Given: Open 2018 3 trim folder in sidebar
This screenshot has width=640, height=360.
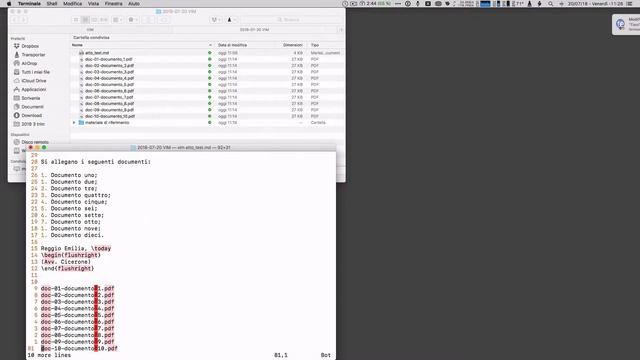Looking at the screenshot, I should (x=29, y=124).
